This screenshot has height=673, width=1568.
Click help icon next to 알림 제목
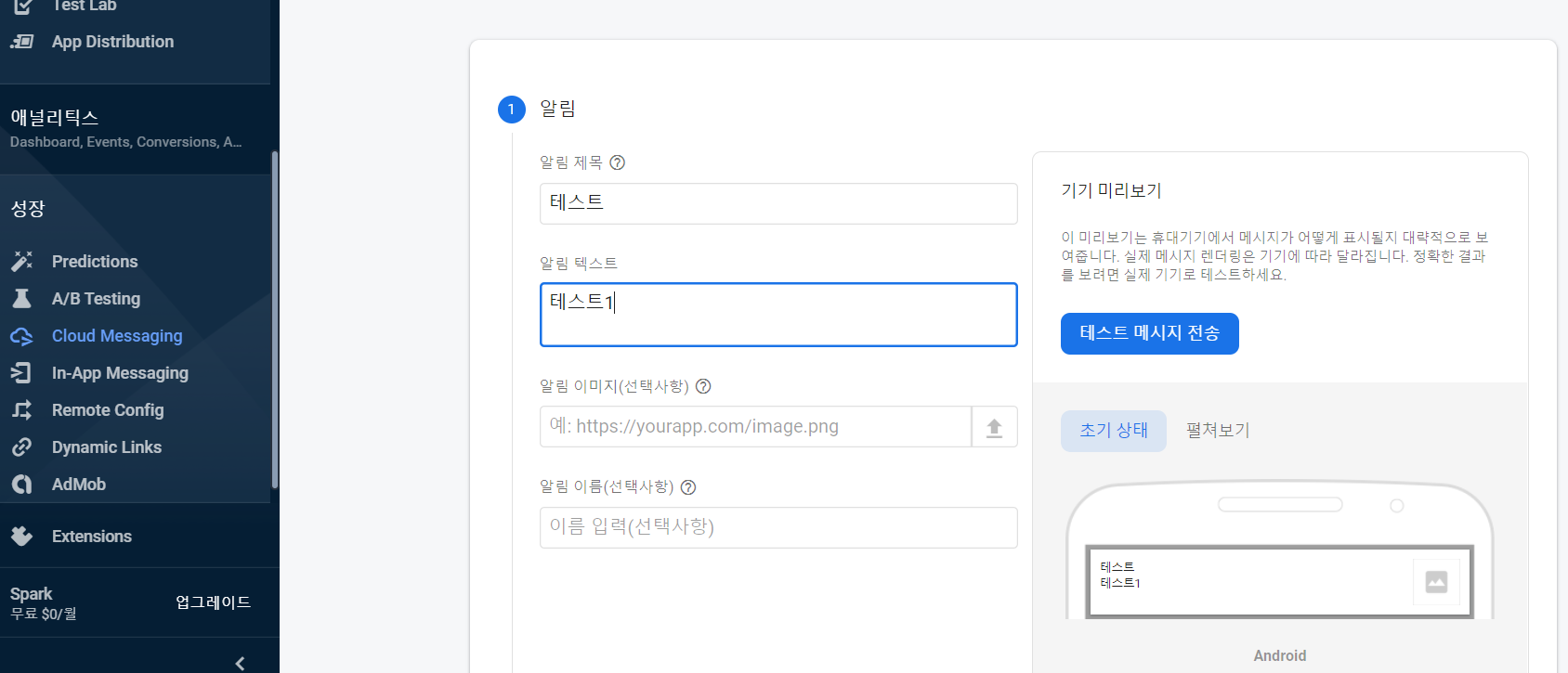618,162
